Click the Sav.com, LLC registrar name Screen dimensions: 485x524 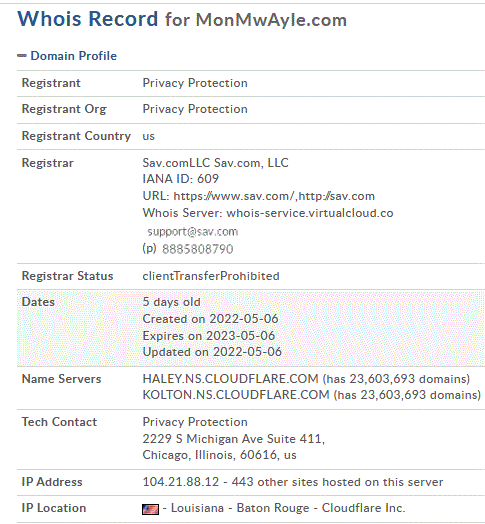[x=251, y=163]
